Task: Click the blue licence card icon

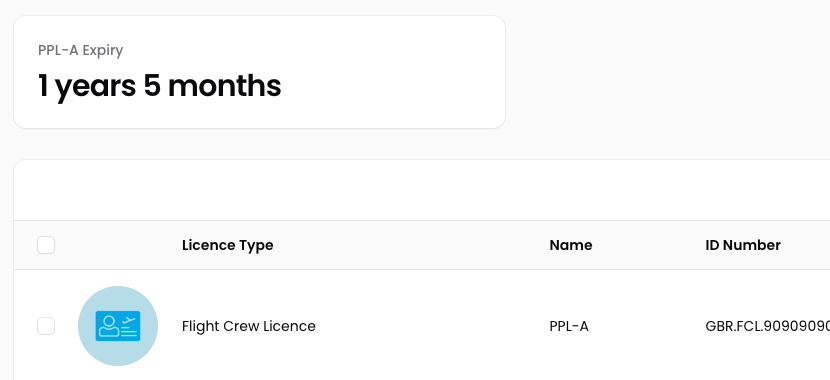Action: click(118, 326)
